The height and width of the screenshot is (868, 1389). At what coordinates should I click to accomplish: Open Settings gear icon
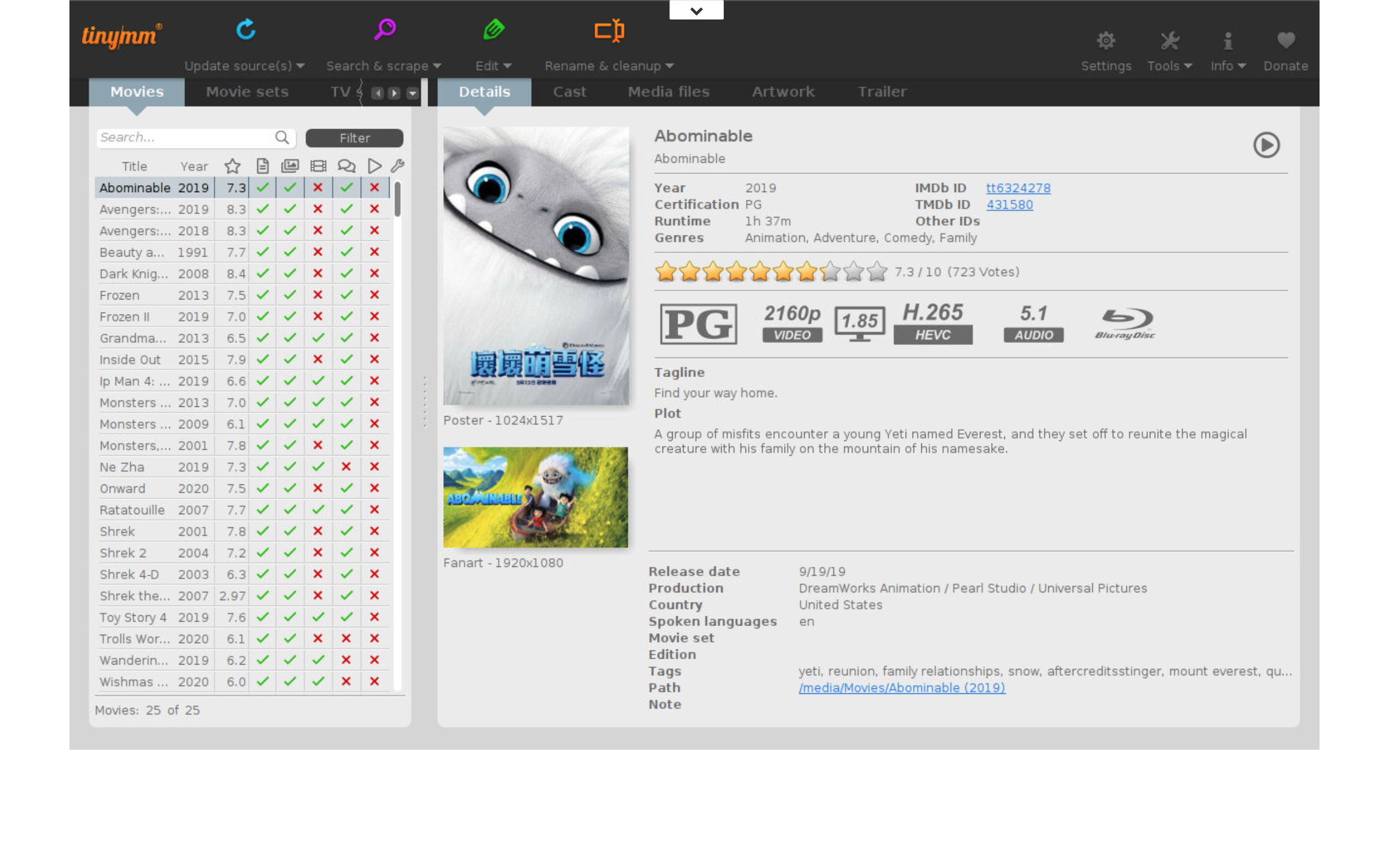[1105, 41]
